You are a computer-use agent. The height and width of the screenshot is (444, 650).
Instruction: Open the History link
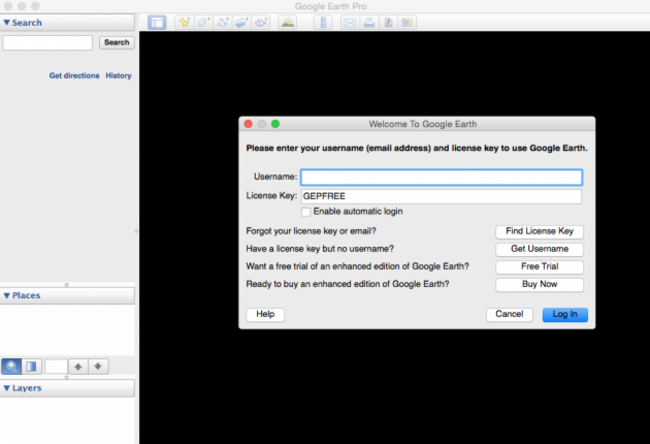(x=118, y=76)
